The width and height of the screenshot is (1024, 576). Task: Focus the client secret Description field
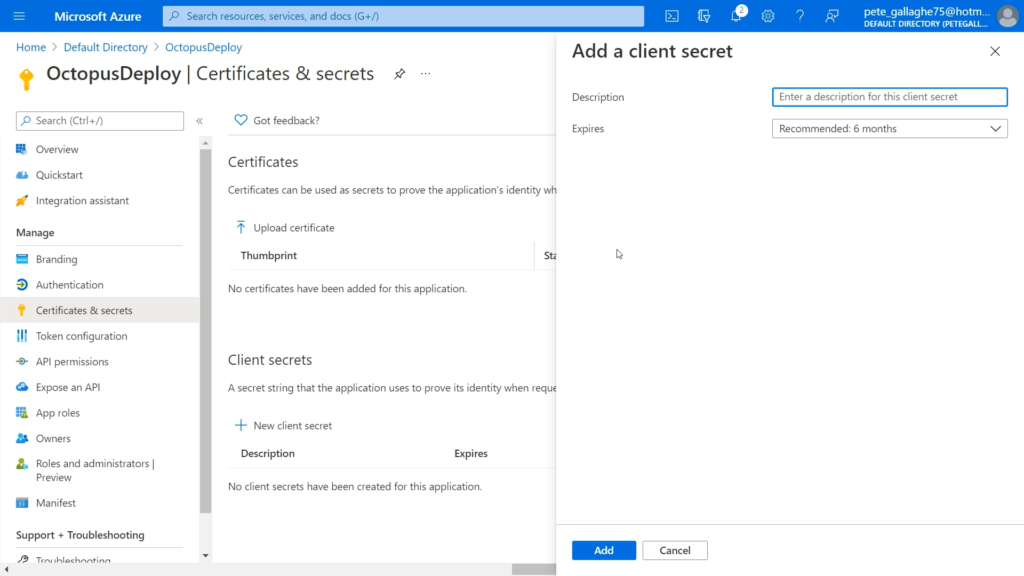(x=889, y=97)
